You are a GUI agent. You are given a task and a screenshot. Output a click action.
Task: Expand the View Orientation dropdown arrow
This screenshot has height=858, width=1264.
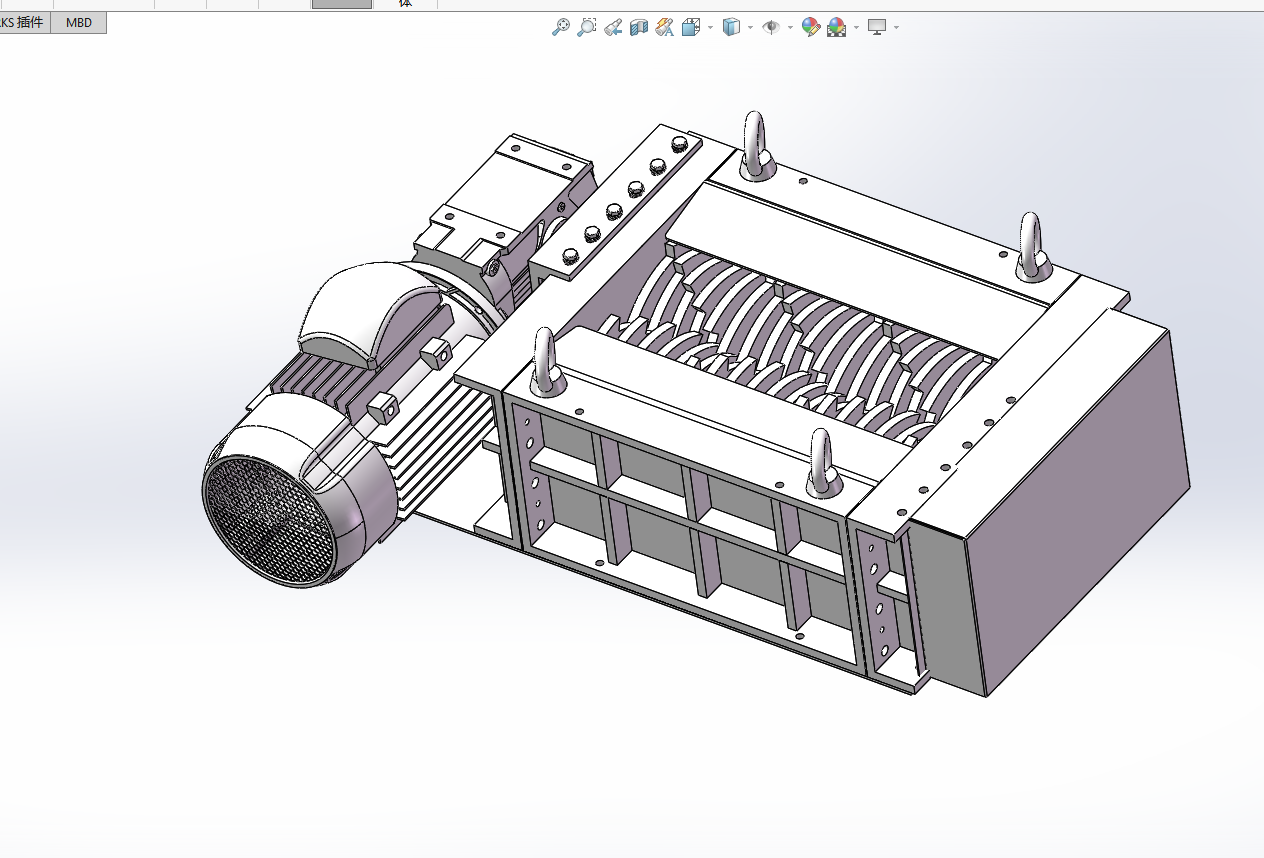point(710,27)
